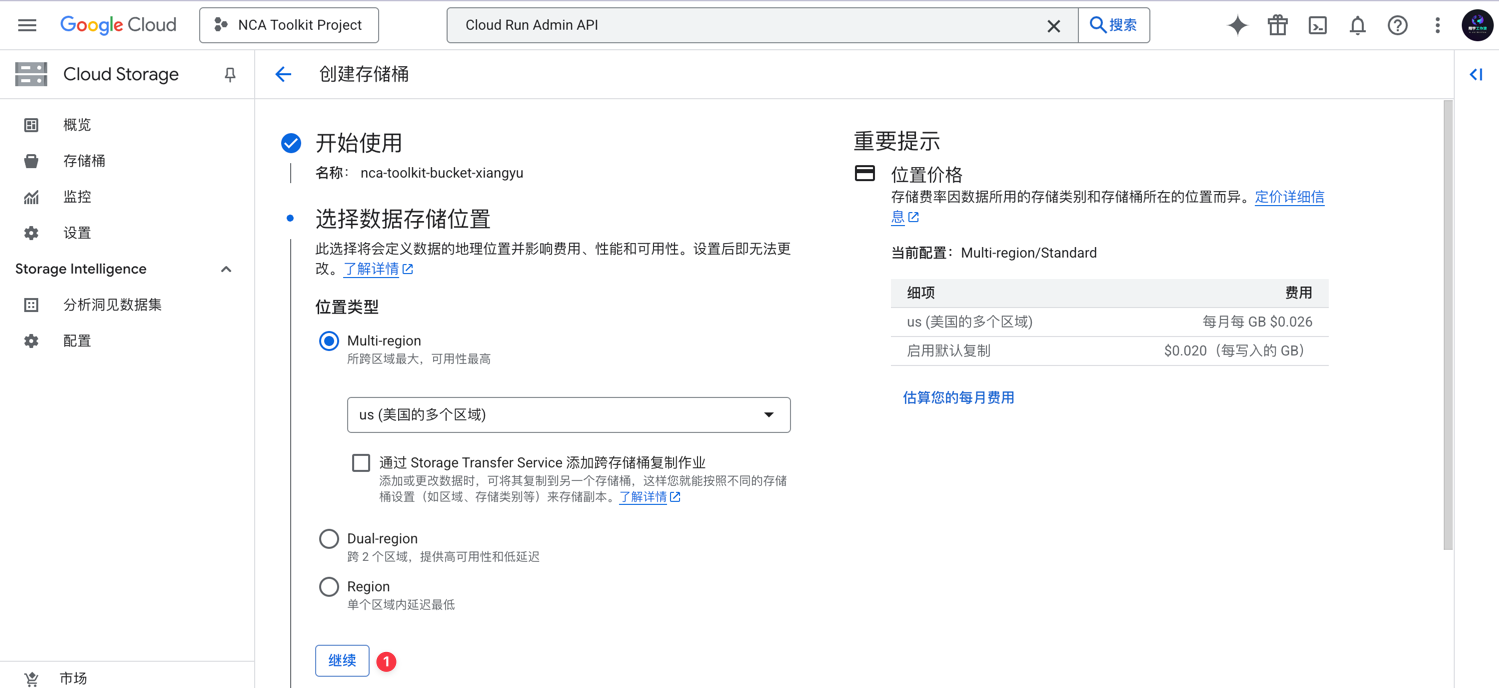
Task: Clear the search box with the X
Action: 1054,25
